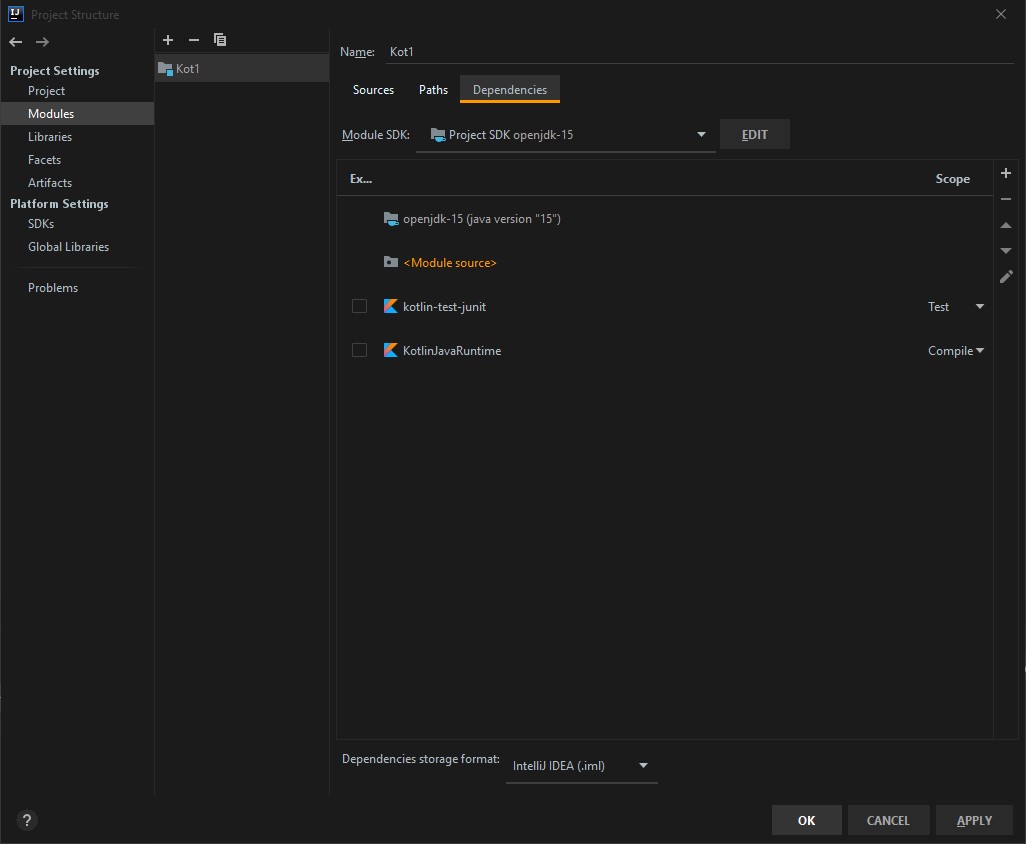Image resolution: width=1026 pixels, height=844 pixels.
Task: Apply changes with the APPLY button
Action: point(973,820)
